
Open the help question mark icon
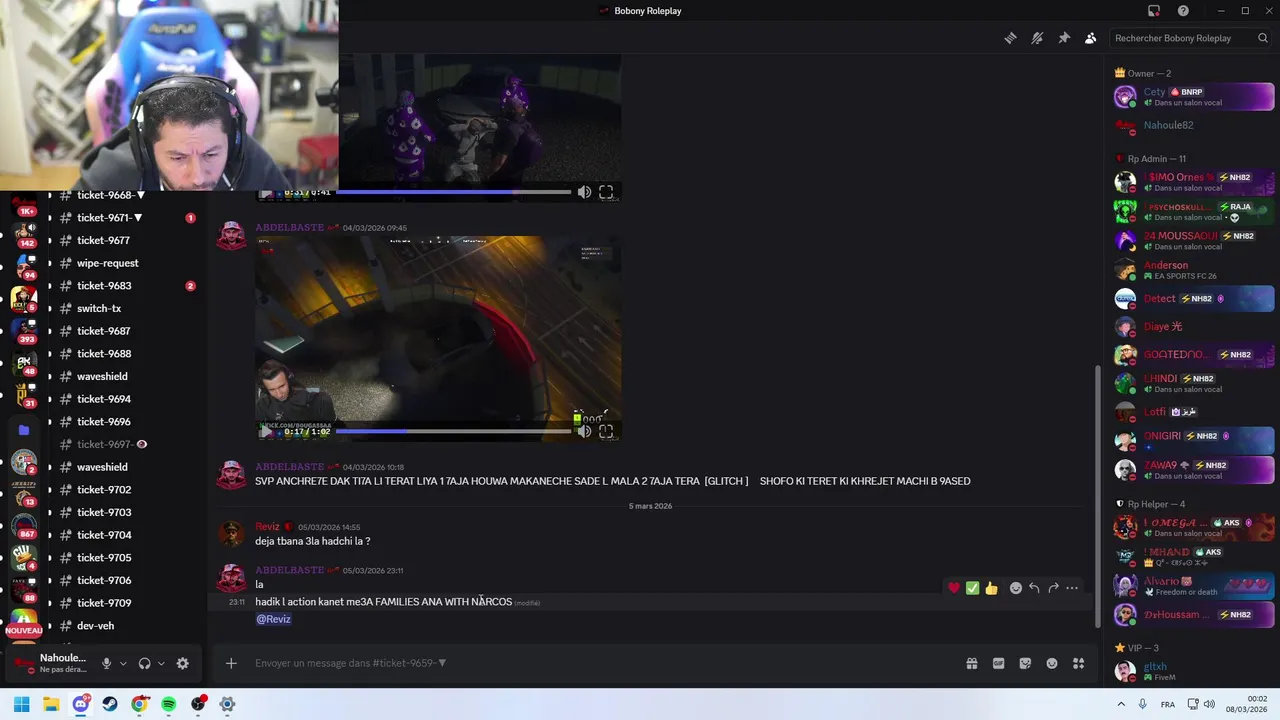(1183, 11)
